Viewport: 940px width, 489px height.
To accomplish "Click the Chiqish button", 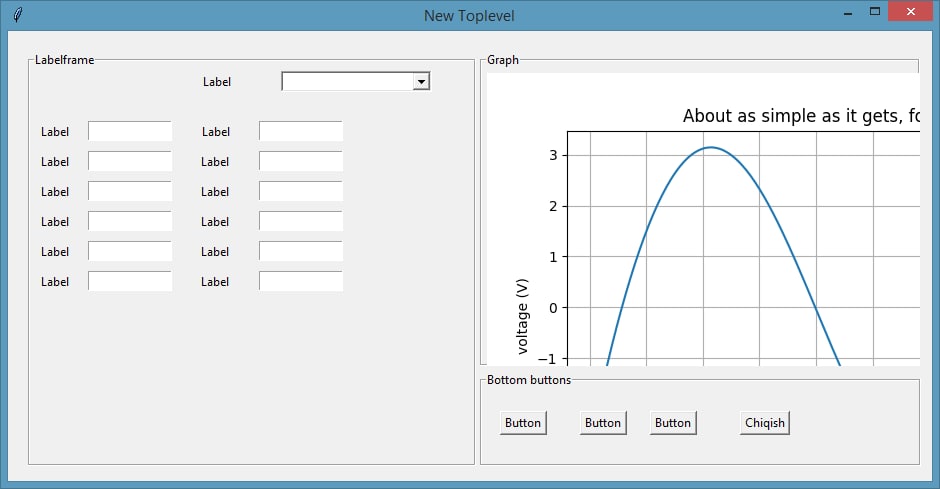I will tap(764, 422).
